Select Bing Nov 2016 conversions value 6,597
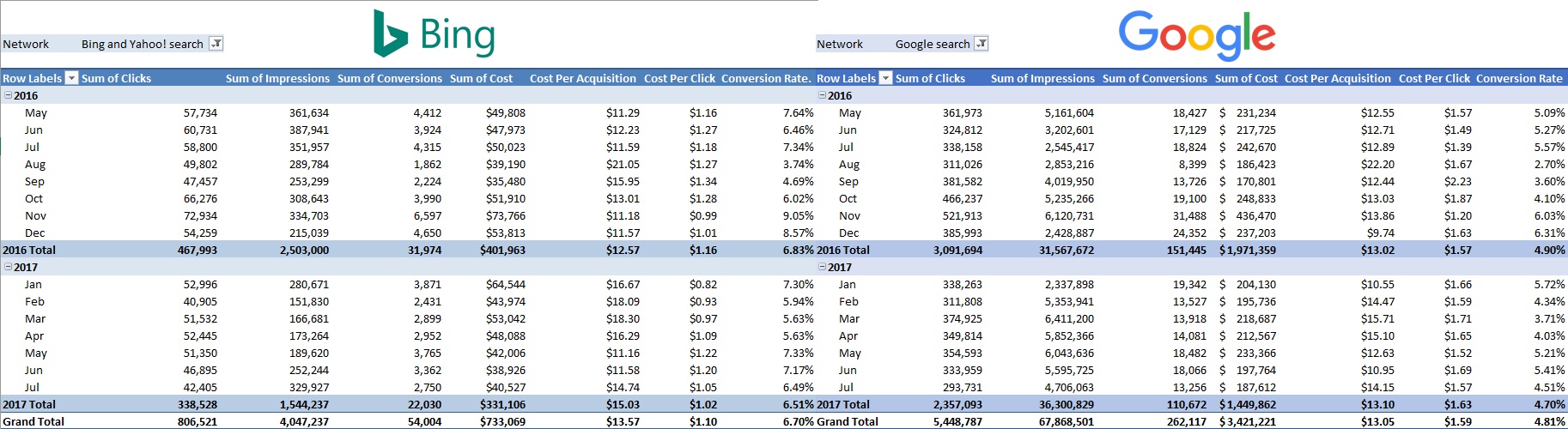This screenshot has height=429, width=1568. (427, 215)
